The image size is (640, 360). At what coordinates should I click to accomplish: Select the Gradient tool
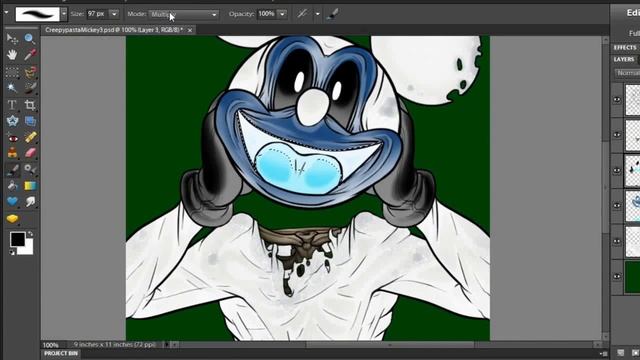[x=30, y=186]
